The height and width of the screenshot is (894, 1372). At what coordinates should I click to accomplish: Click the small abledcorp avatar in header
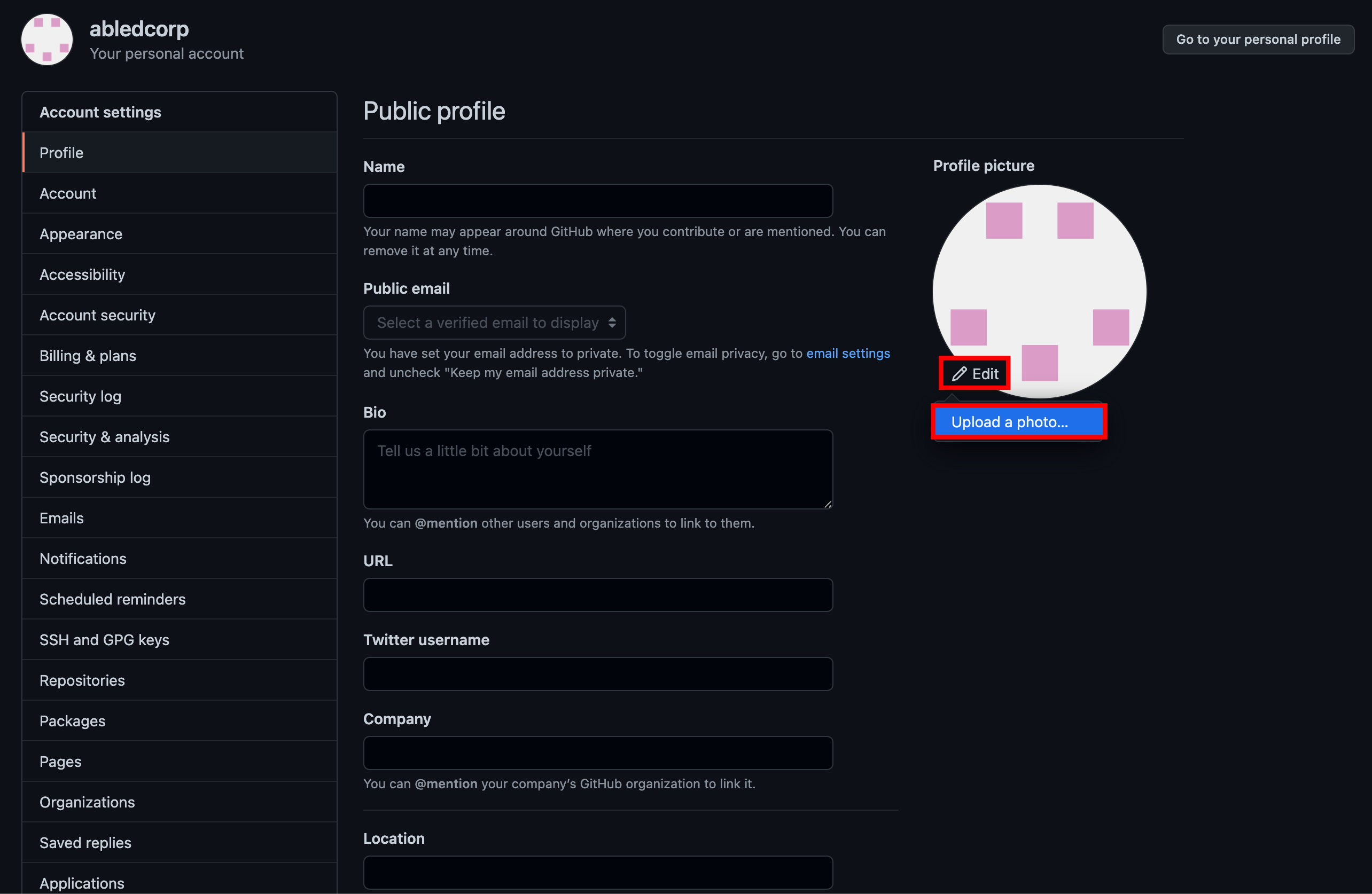click(46, 39)
